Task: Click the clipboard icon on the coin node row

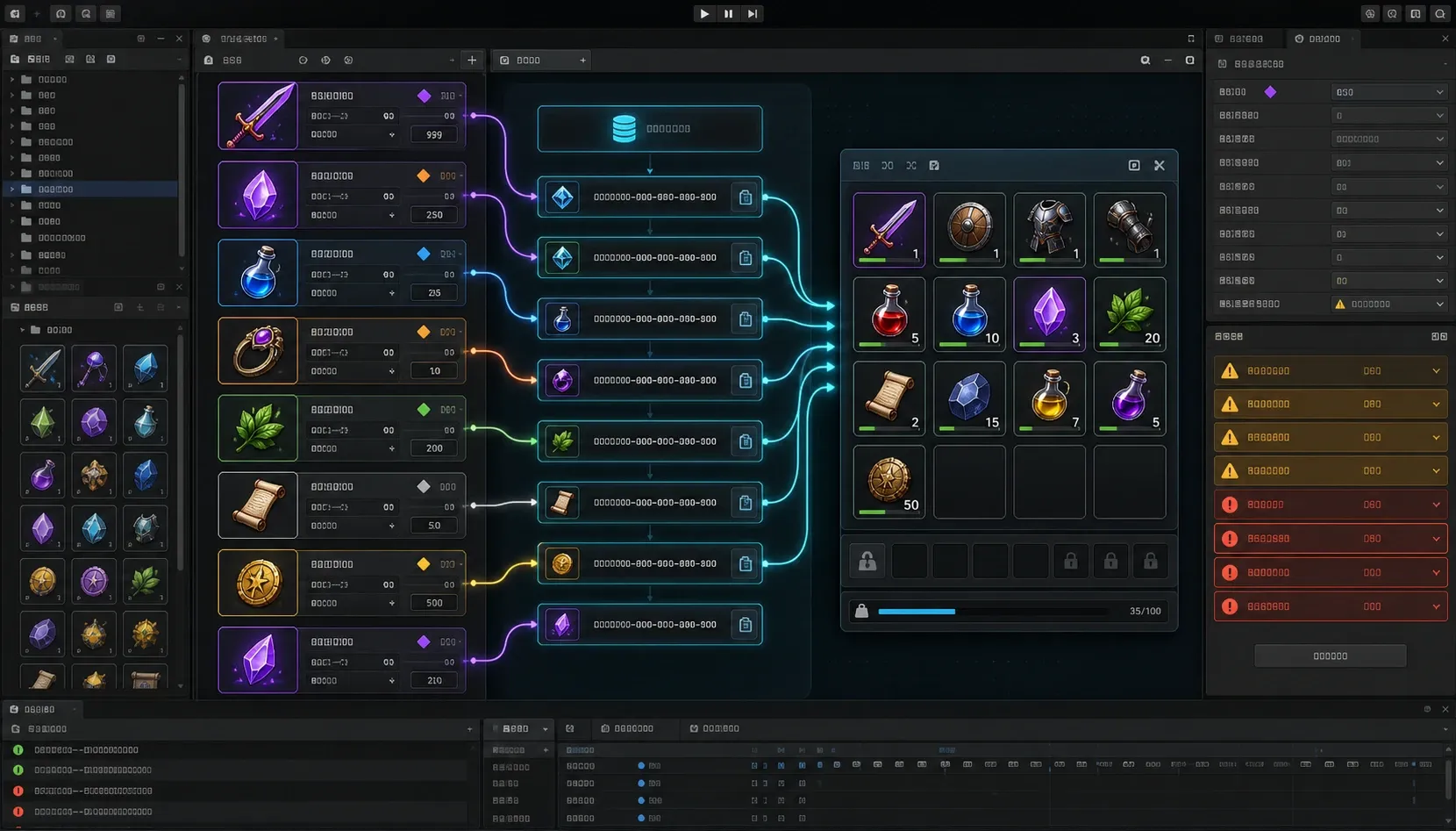Action: pyautogui.click(x=746, y=563)
